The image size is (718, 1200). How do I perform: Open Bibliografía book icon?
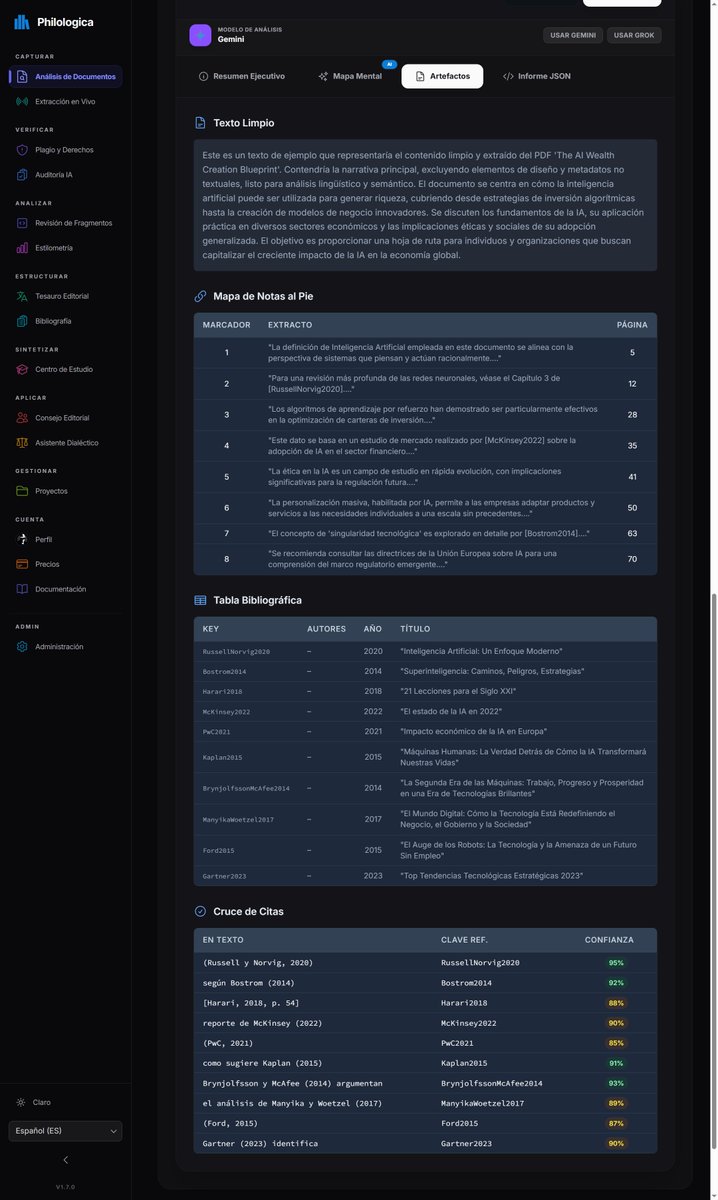coord(23,321)
